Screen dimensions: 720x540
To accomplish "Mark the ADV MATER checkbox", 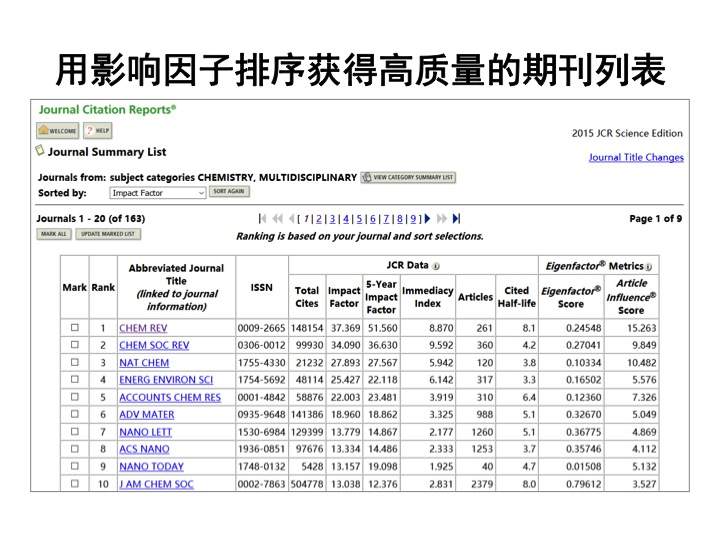I will coord(75,414).
